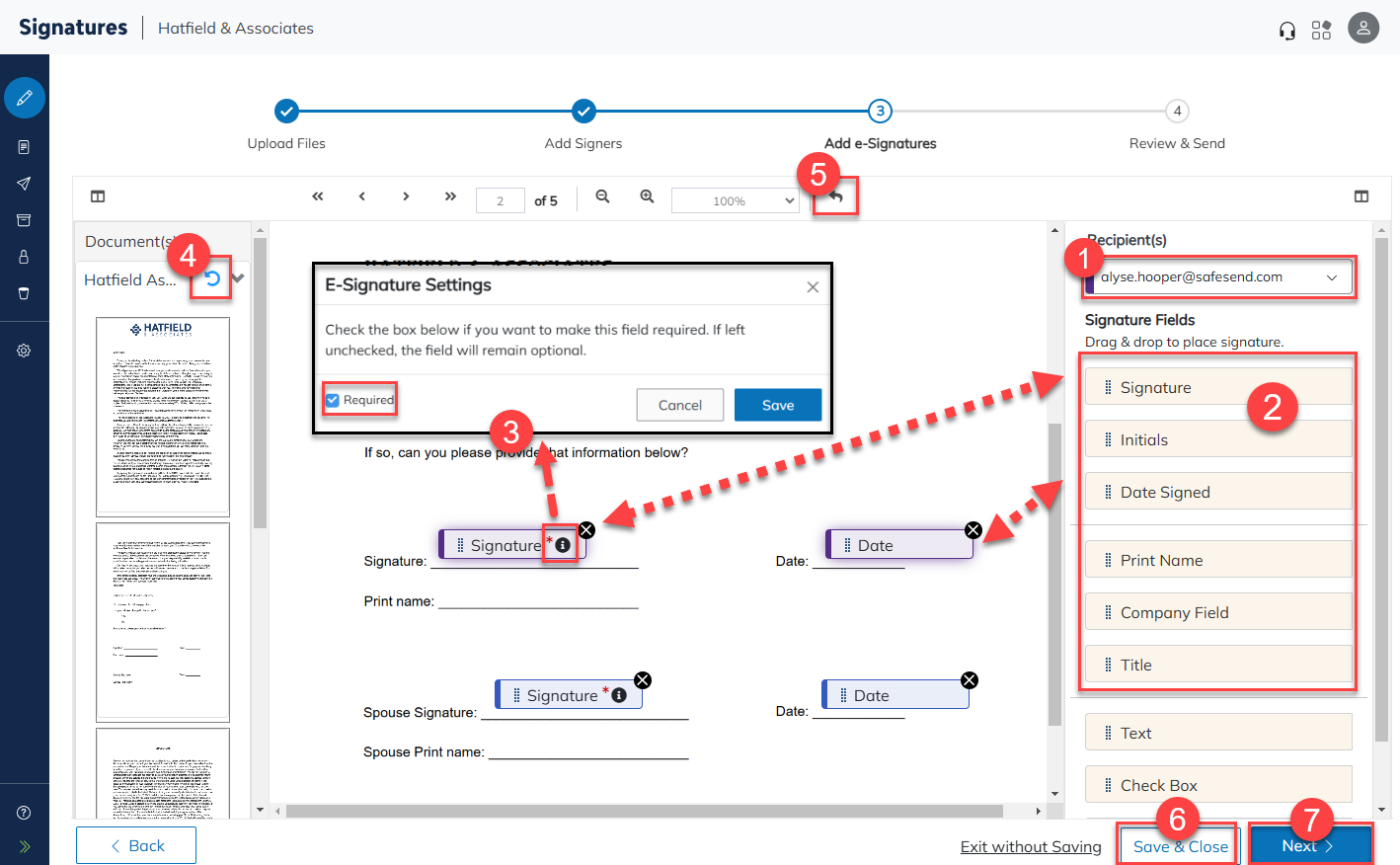The image size is (1400, 865).
Task: Toggle the right fields panel icon
Action: 1361,197
